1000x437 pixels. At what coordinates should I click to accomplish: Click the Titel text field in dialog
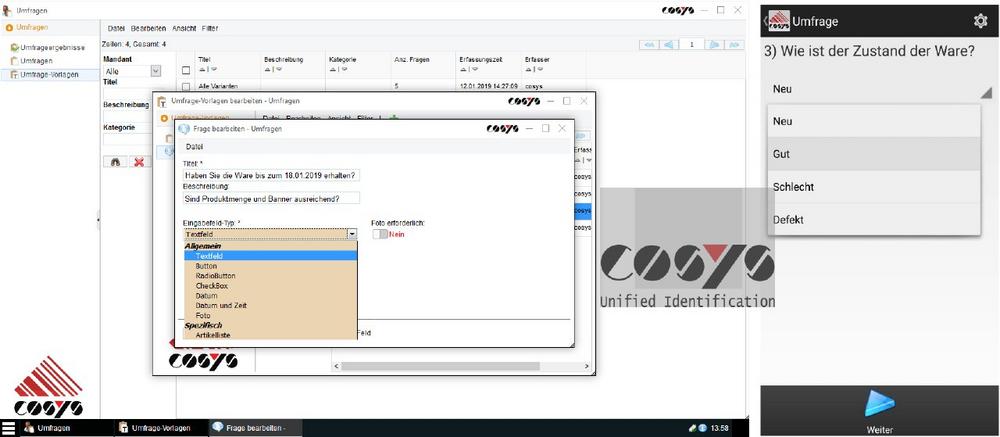[271, 175]
